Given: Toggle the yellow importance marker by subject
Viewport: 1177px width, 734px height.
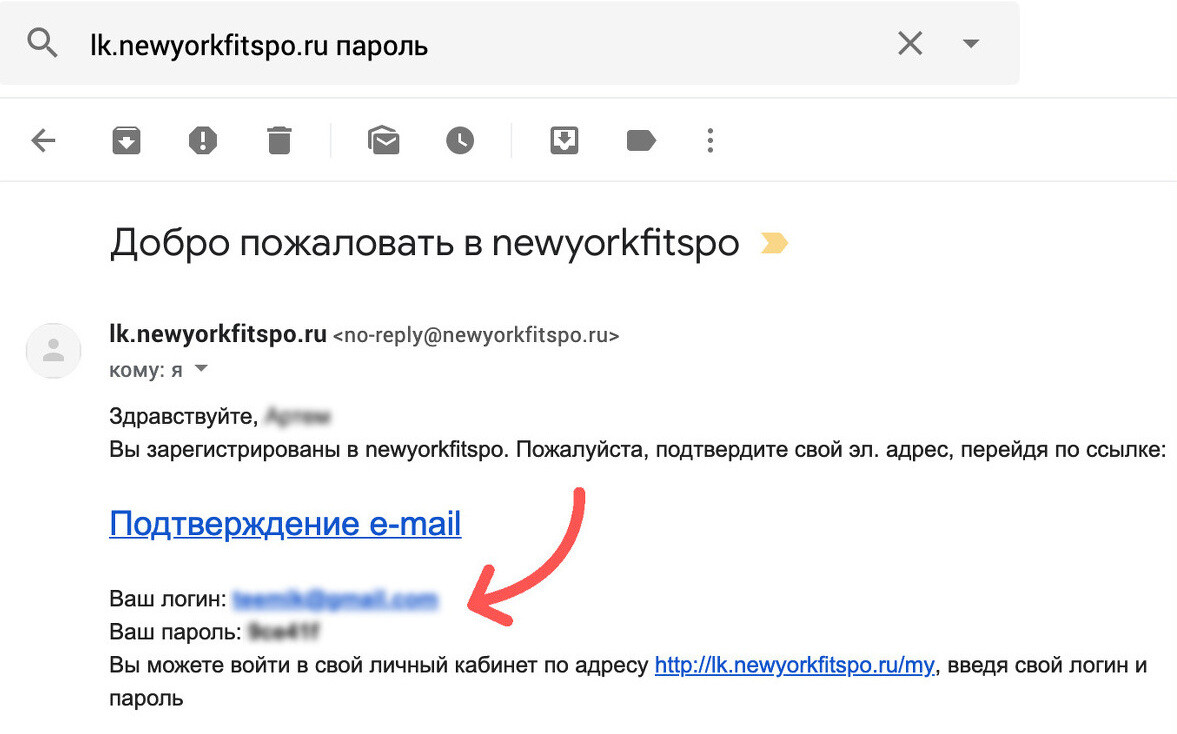Looking at the screenshot, I should click(x=774, y=243).
